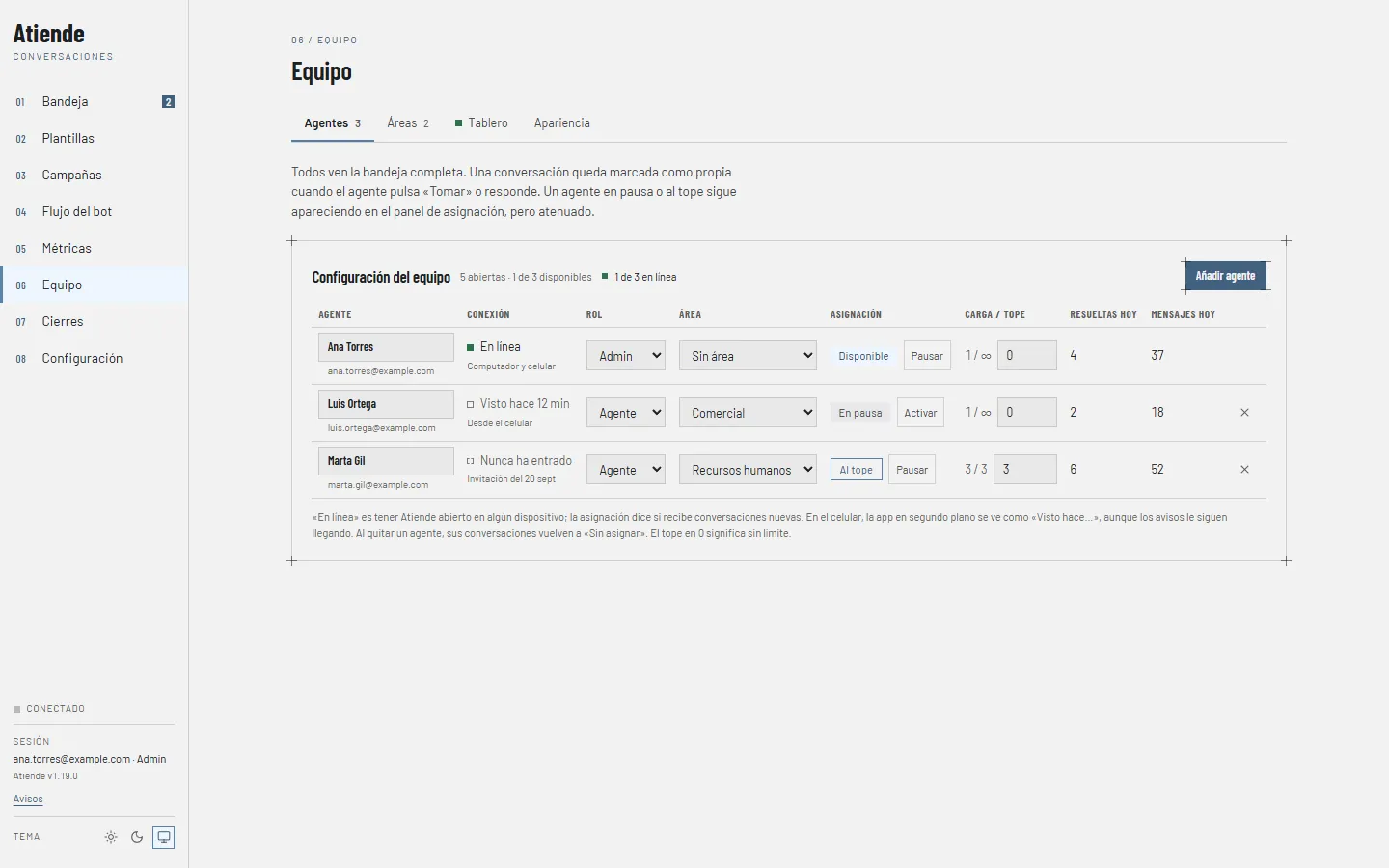Pause assignment for Ana Torres
1389x868 pixels.
[927, 356]
